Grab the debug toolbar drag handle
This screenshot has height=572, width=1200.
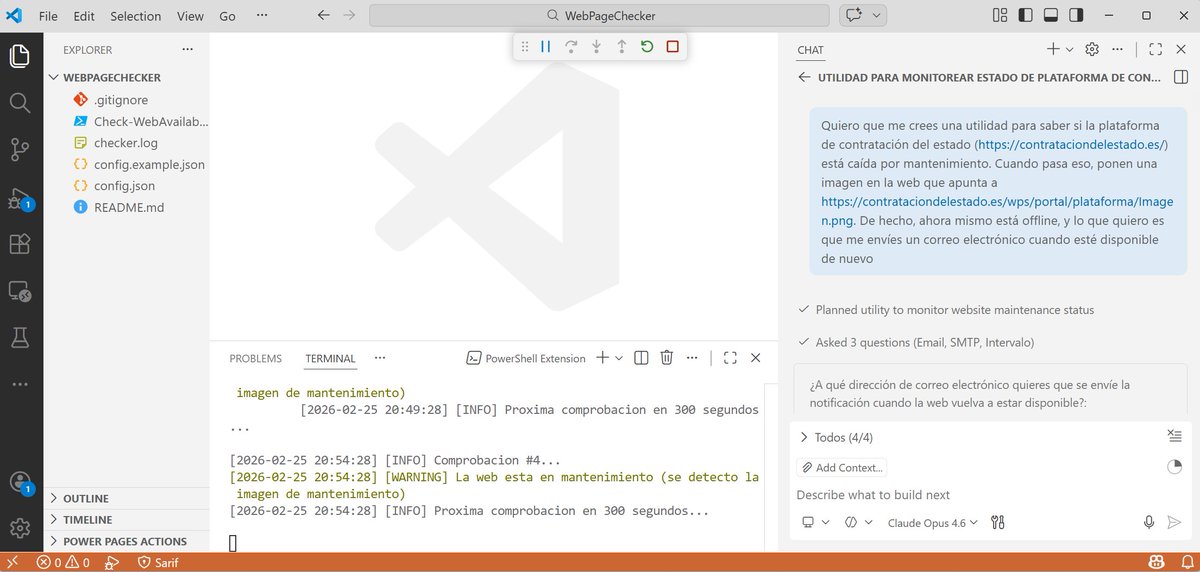point(525,46)
